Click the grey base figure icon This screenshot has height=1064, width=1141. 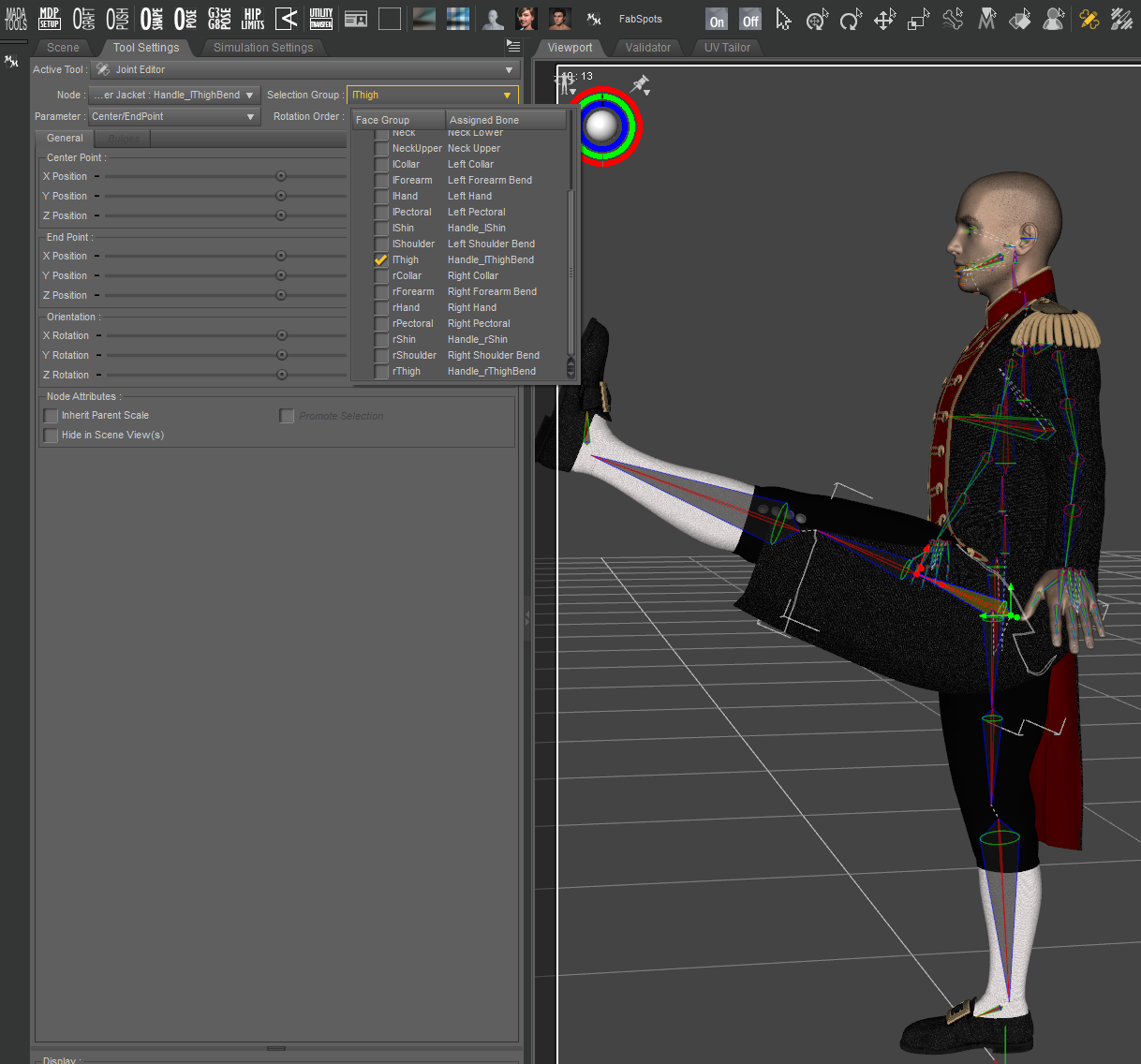point(492,19)
